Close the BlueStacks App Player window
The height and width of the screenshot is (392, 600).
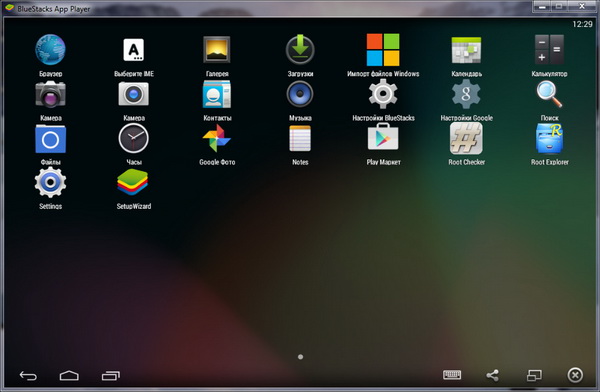pos(582,7)
